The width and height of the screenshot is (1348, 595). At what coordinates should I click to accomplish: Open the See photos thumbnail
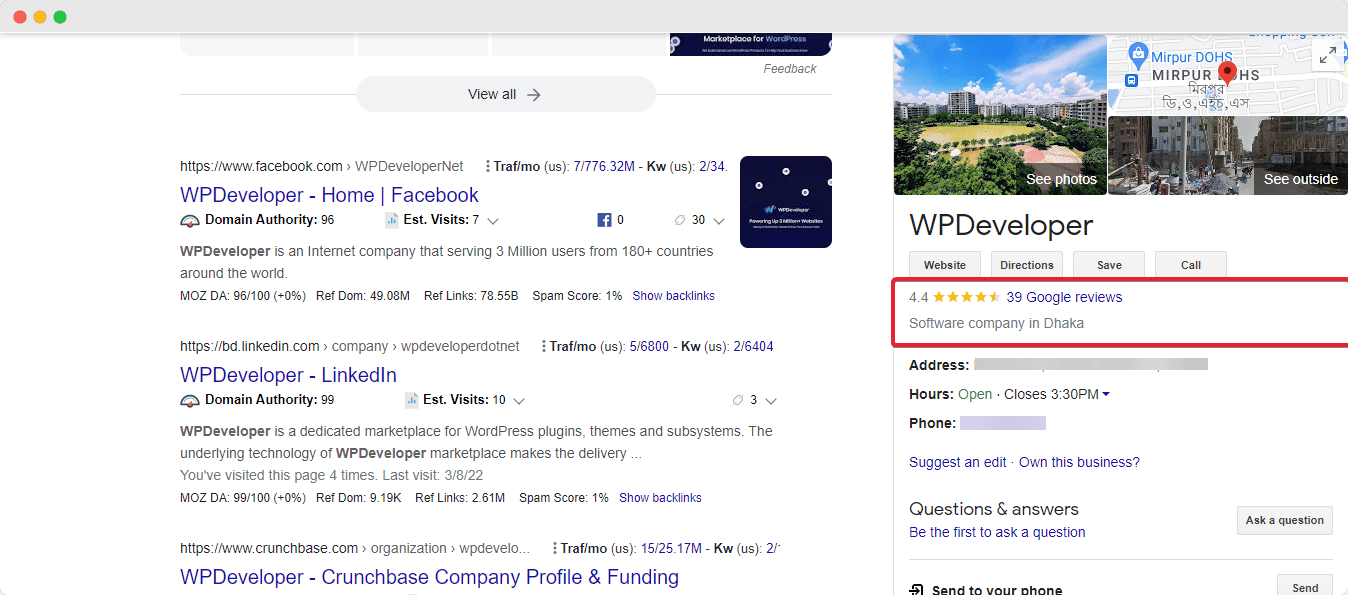[1000, 115]
